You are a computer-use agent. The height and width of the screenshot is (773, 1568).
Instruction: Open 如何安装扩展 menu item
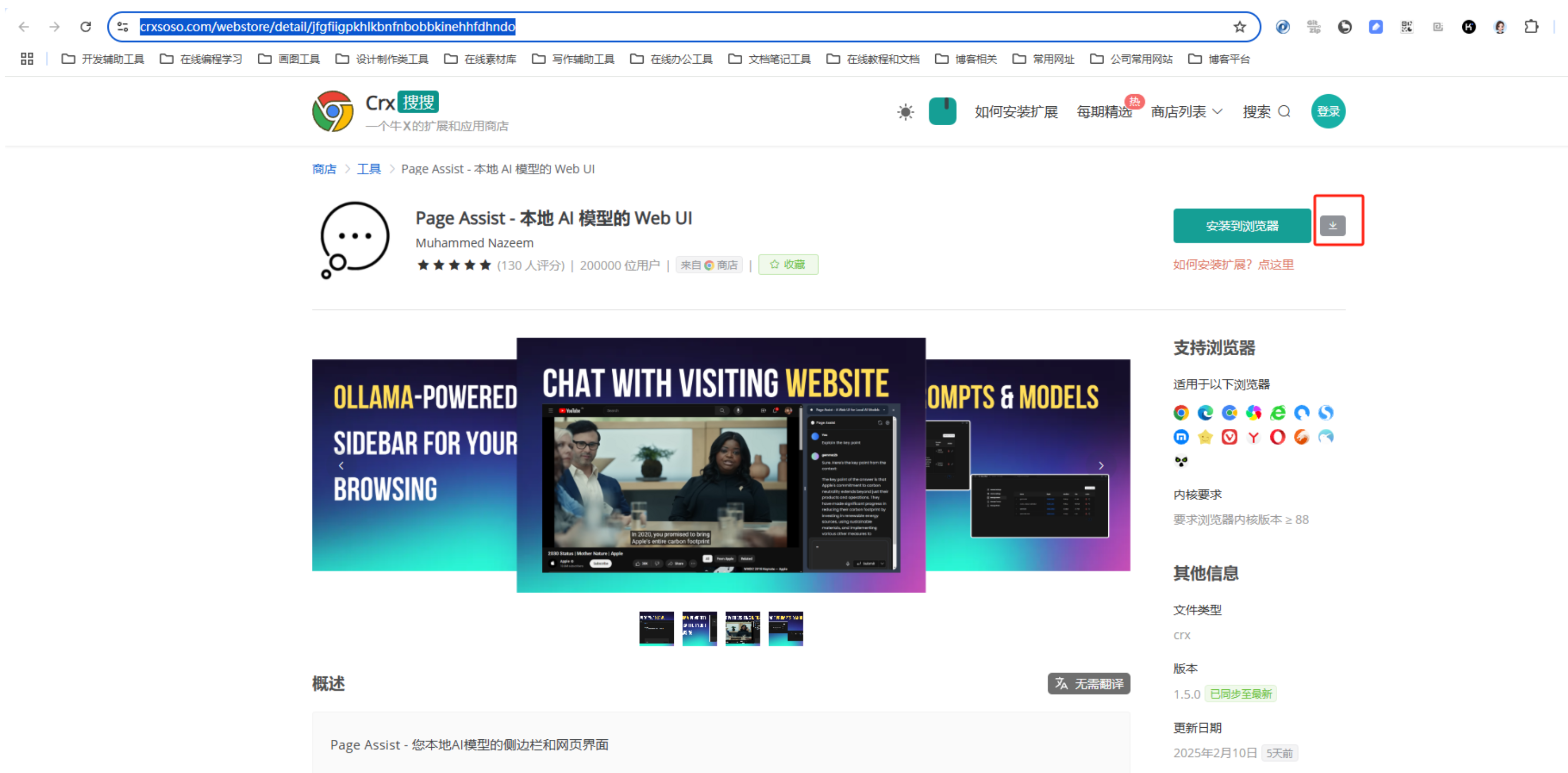pyautogui.click(x=1016, y=112)
